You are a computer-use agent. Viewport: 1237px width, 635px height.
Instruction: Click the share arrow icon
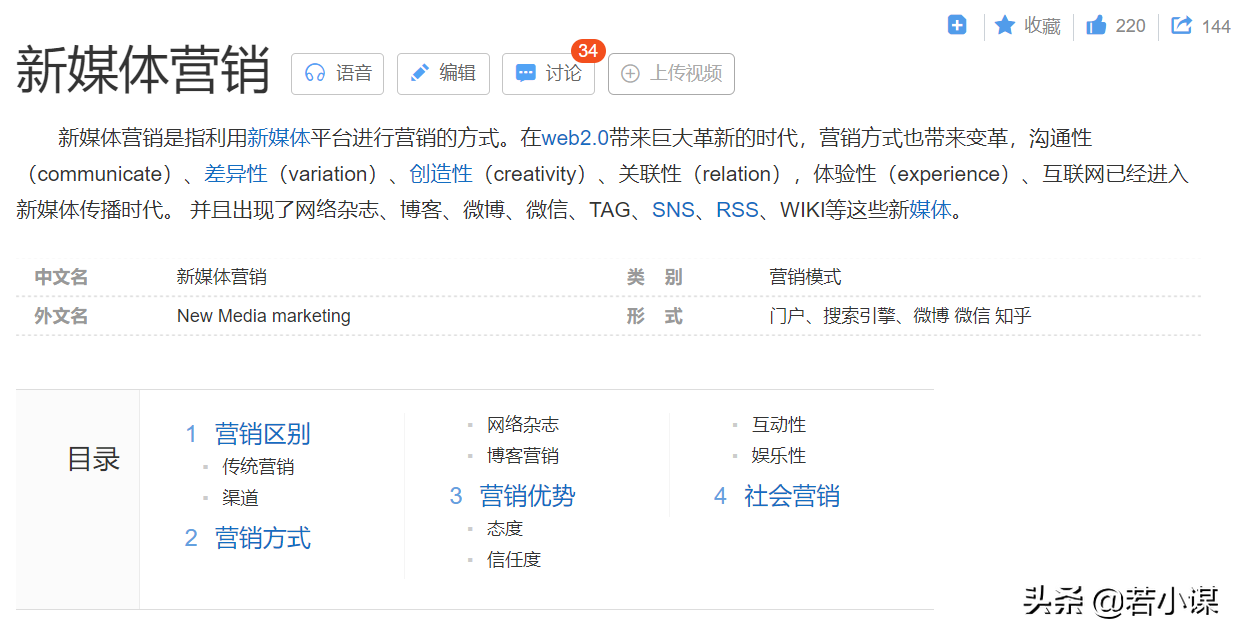[1182, 25]
